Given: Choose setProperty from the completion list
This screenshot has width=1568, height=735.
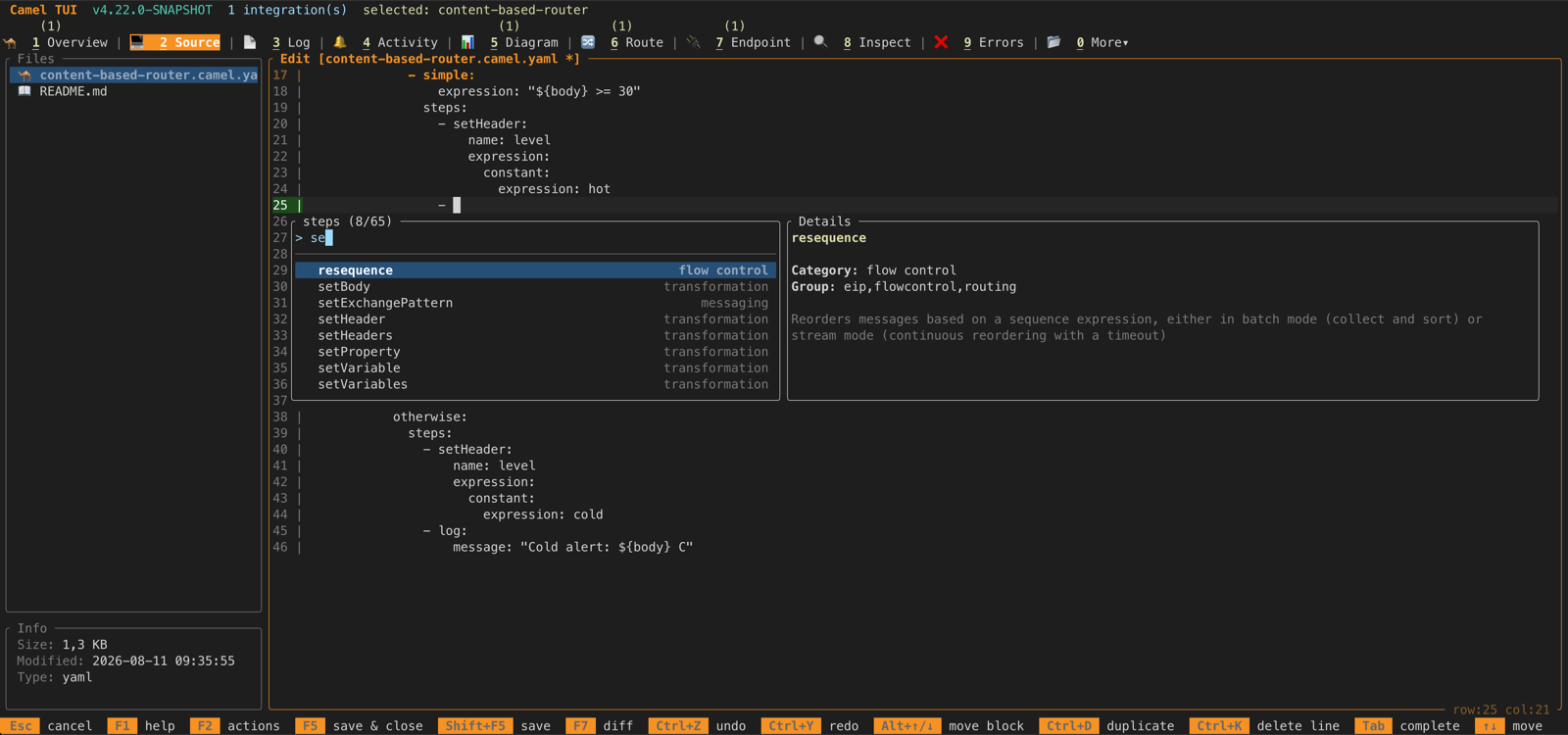Looking at the screenshot, I should (x=536, y=352).
